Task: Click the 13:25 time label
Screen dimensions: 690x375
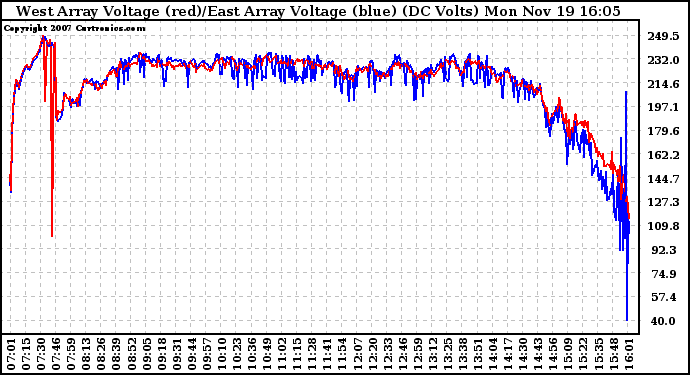Action: pyautogui.click(x=448, y=354)
